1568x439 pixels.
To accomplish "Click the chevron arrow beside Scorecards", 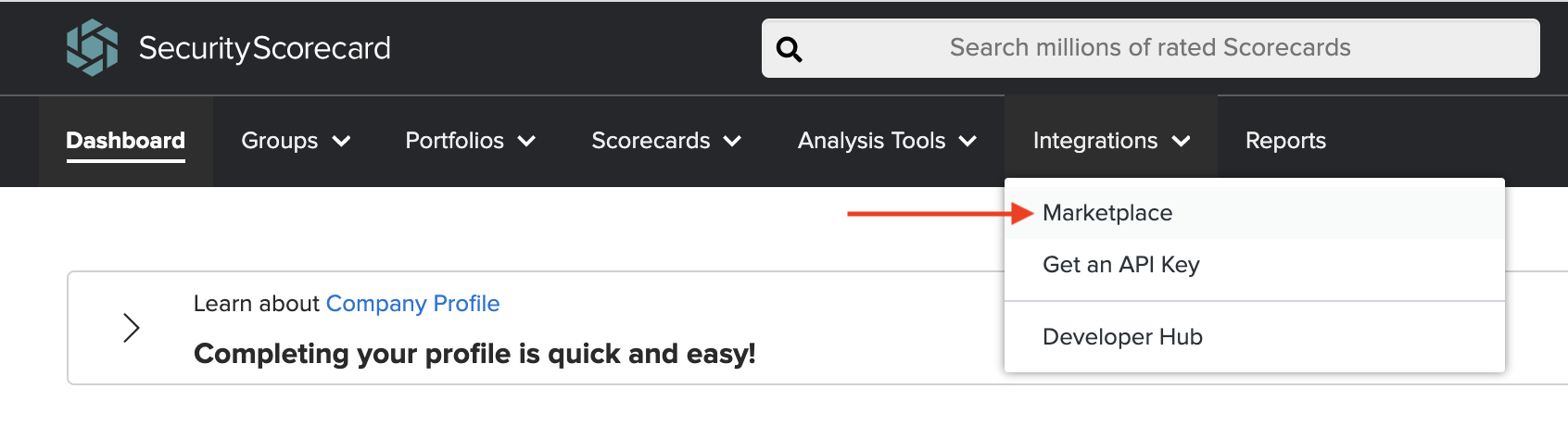I will point(732,141).
